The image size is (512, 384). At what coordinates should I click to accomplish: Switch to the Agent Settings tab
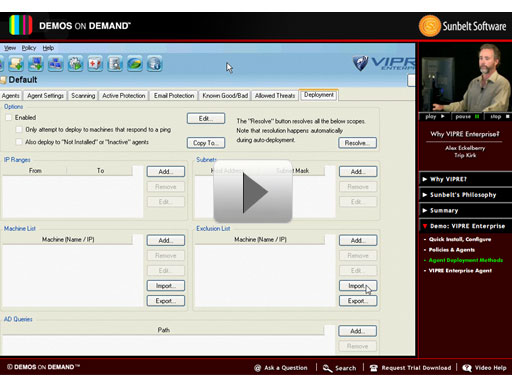pos(45,96)
